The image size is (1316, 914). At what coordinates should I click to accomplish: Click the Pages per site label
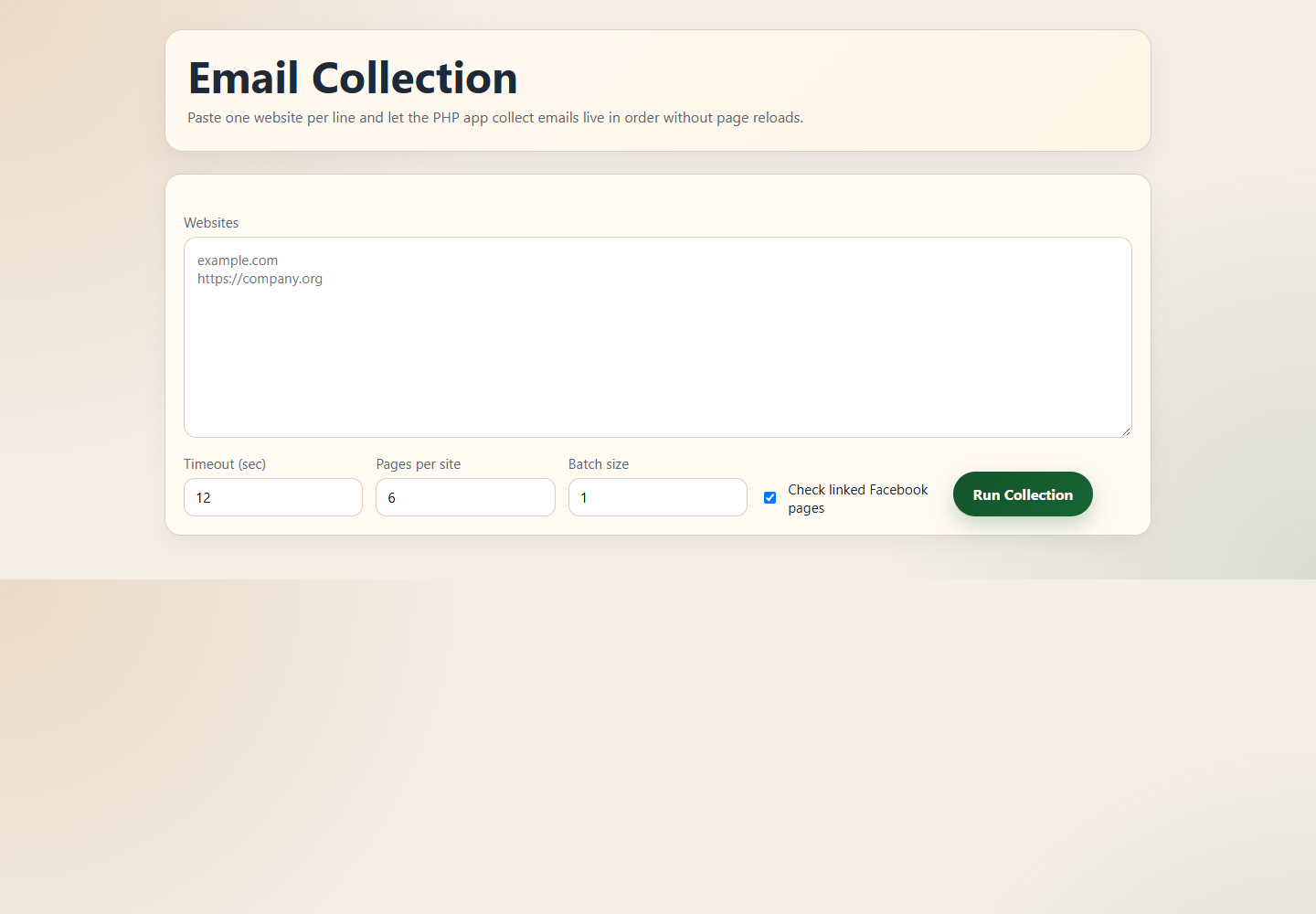(419, 464)
